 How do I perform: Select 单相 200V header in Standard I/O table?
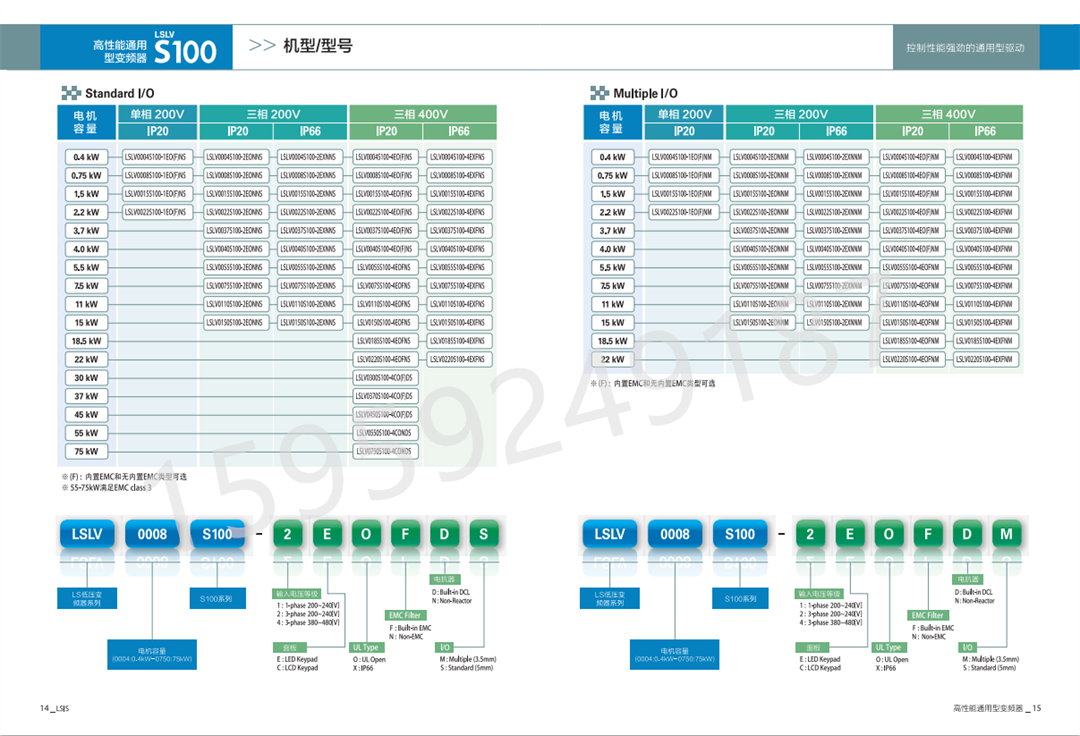tap(157, 114)
